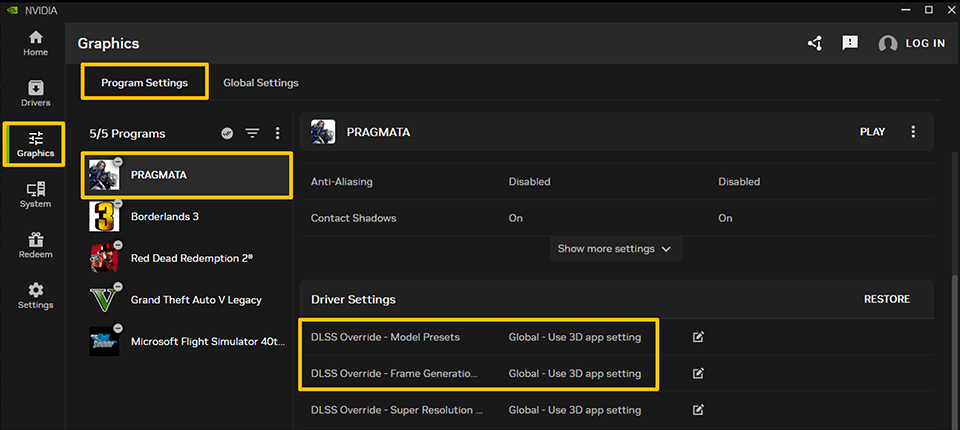
Task: Click the NVIDIA logo in title bar
Action: click(11, 10)
